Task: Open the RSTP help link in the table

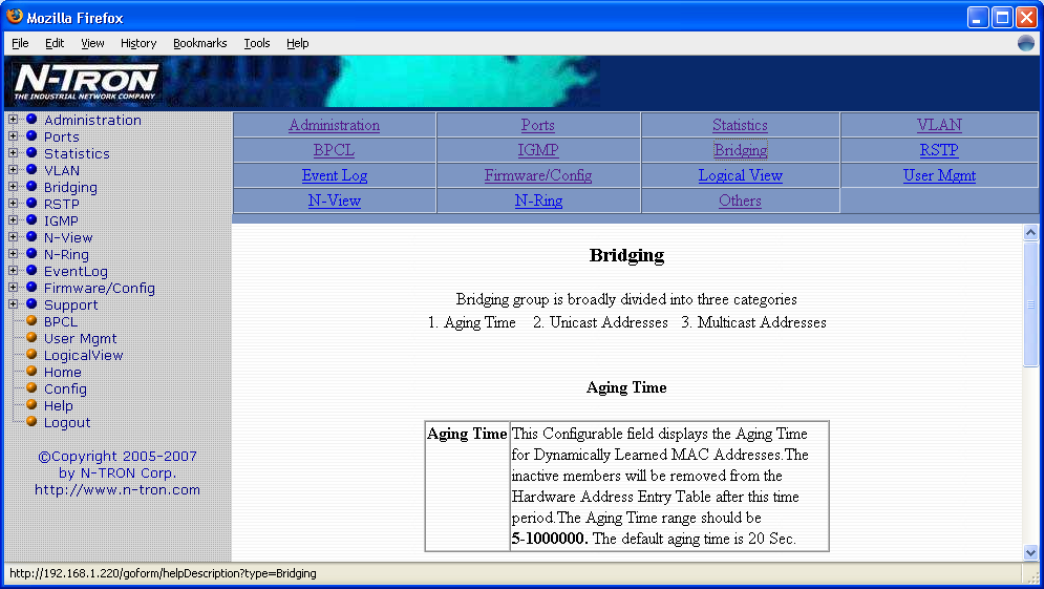Action: [x=938, y=150]
